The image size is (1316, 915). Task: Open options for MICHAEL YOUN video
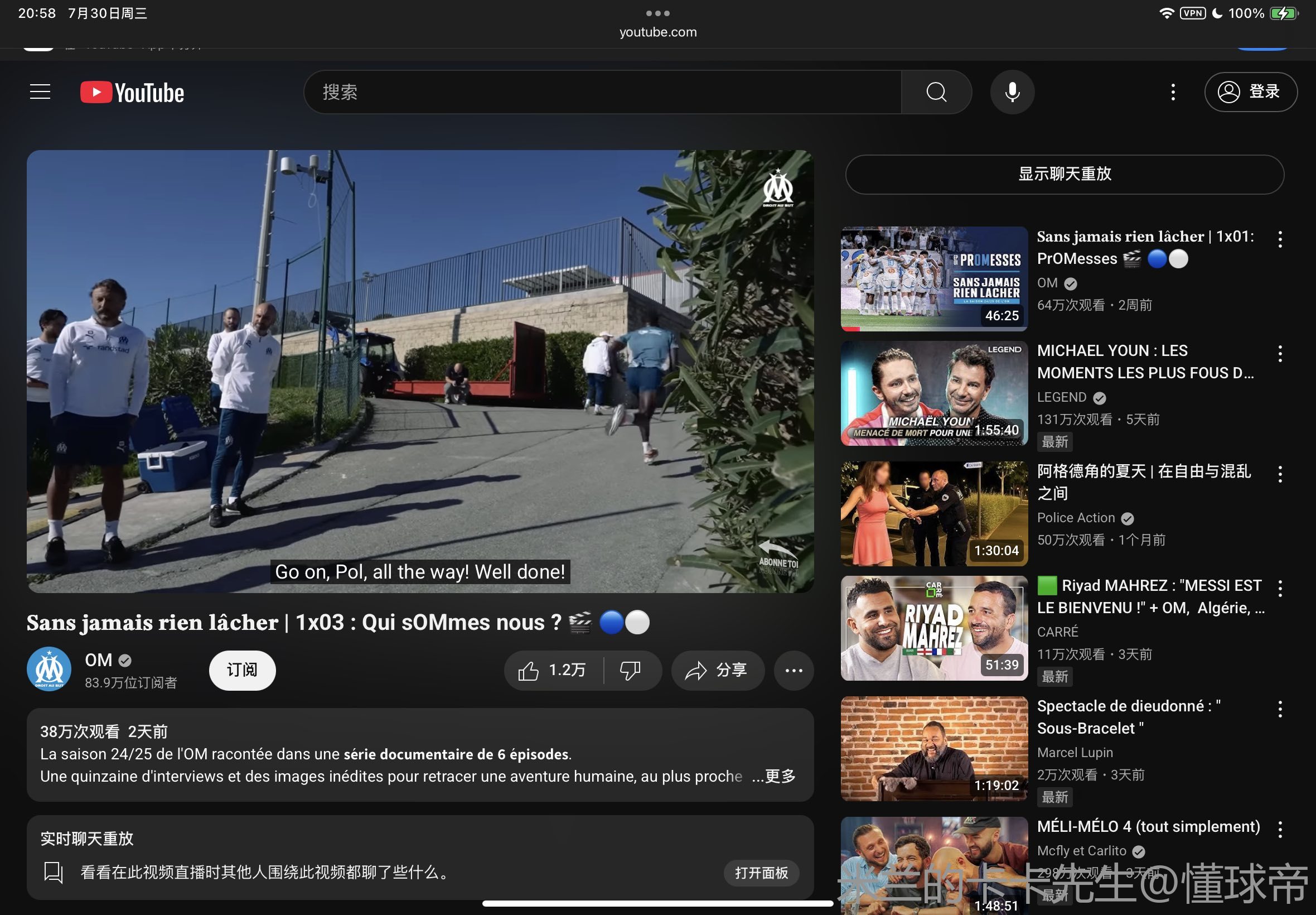coord(1280,353)
